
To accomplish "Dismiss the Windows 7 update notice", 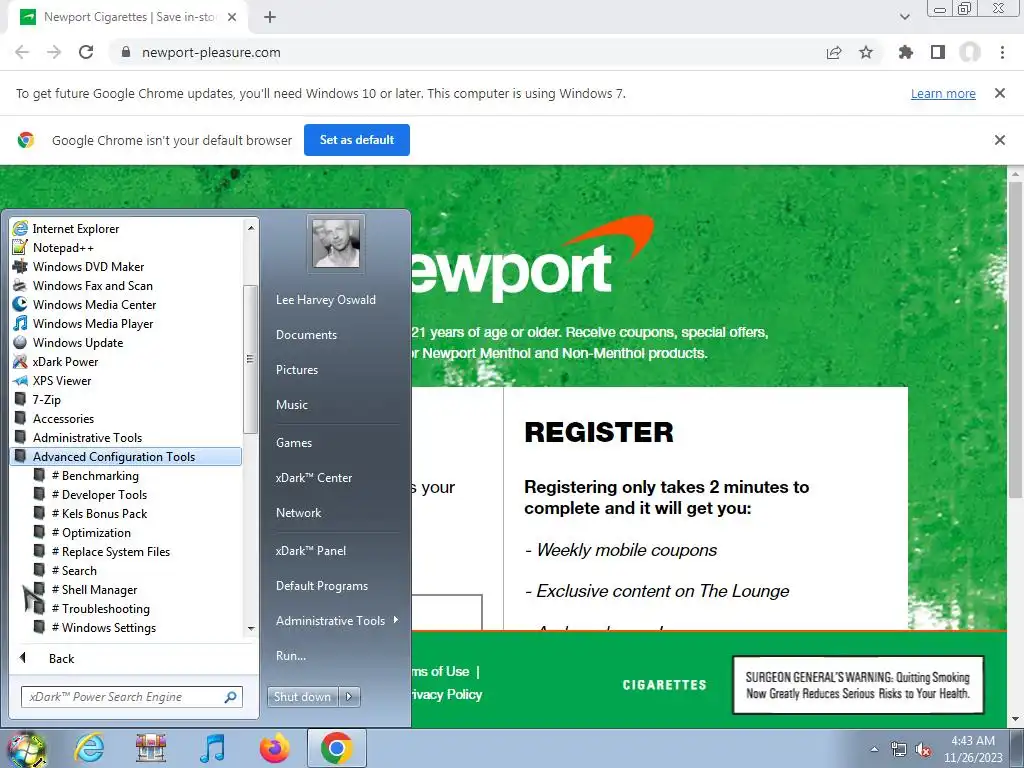I will tap(999, 93).
